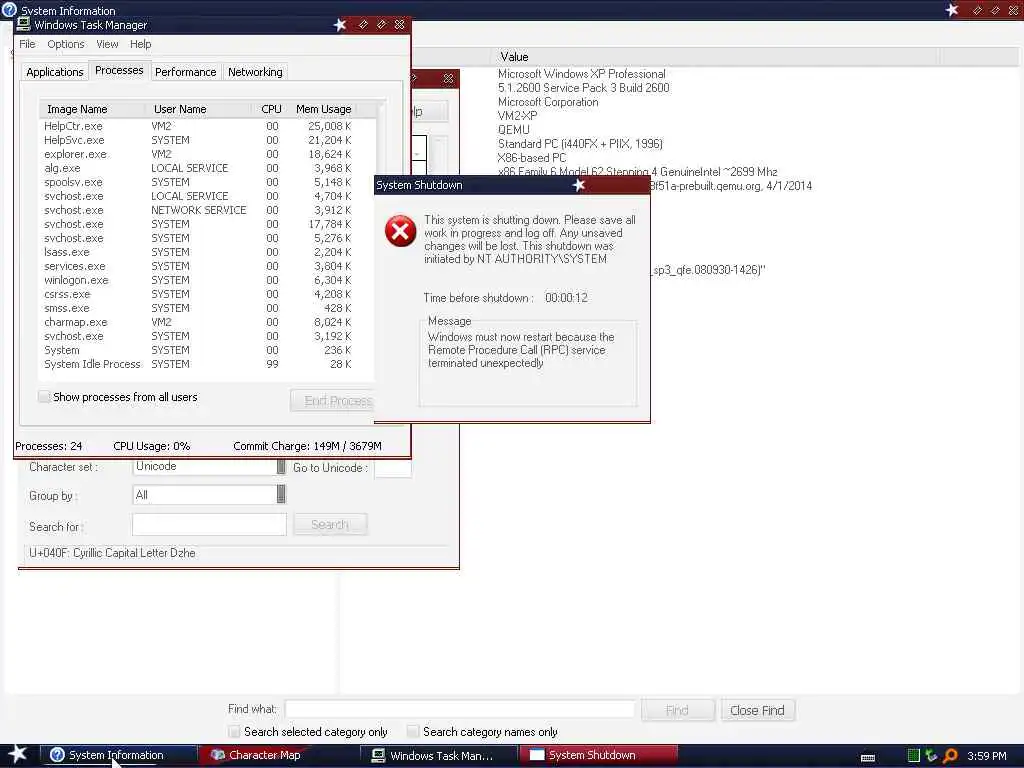Switch to Character Map from the taskbar

[x=278, y=755]
